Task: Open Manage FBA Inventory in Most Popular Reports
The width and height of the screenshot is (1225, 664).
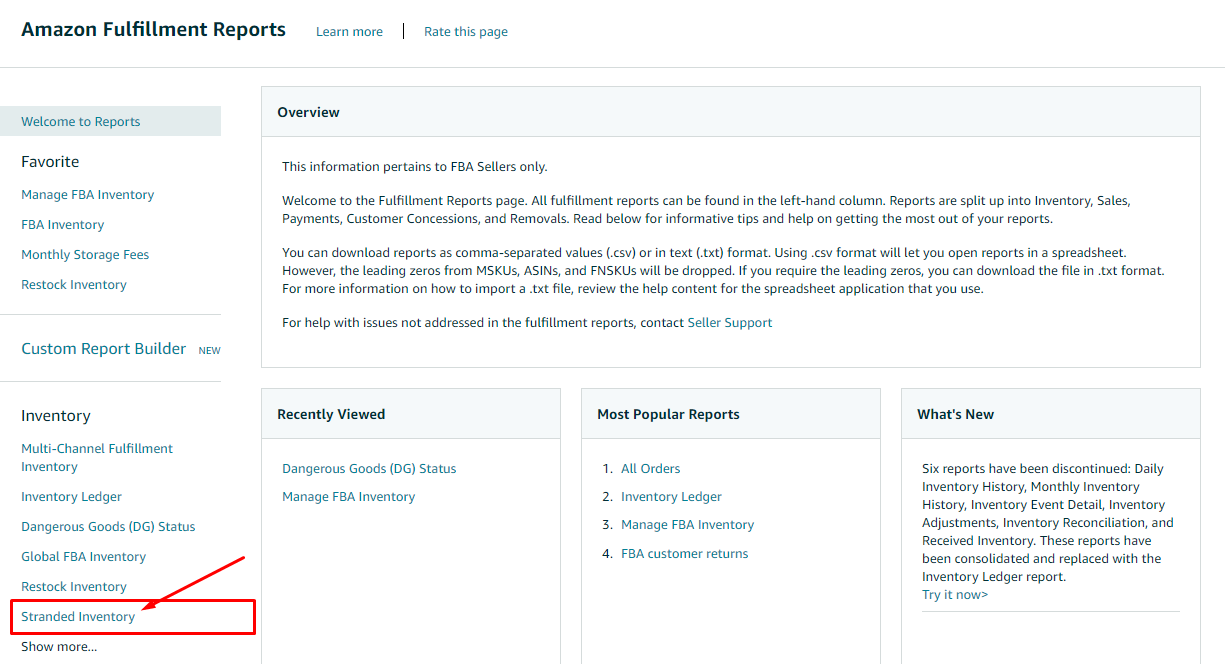Action: tap(687, 525)
